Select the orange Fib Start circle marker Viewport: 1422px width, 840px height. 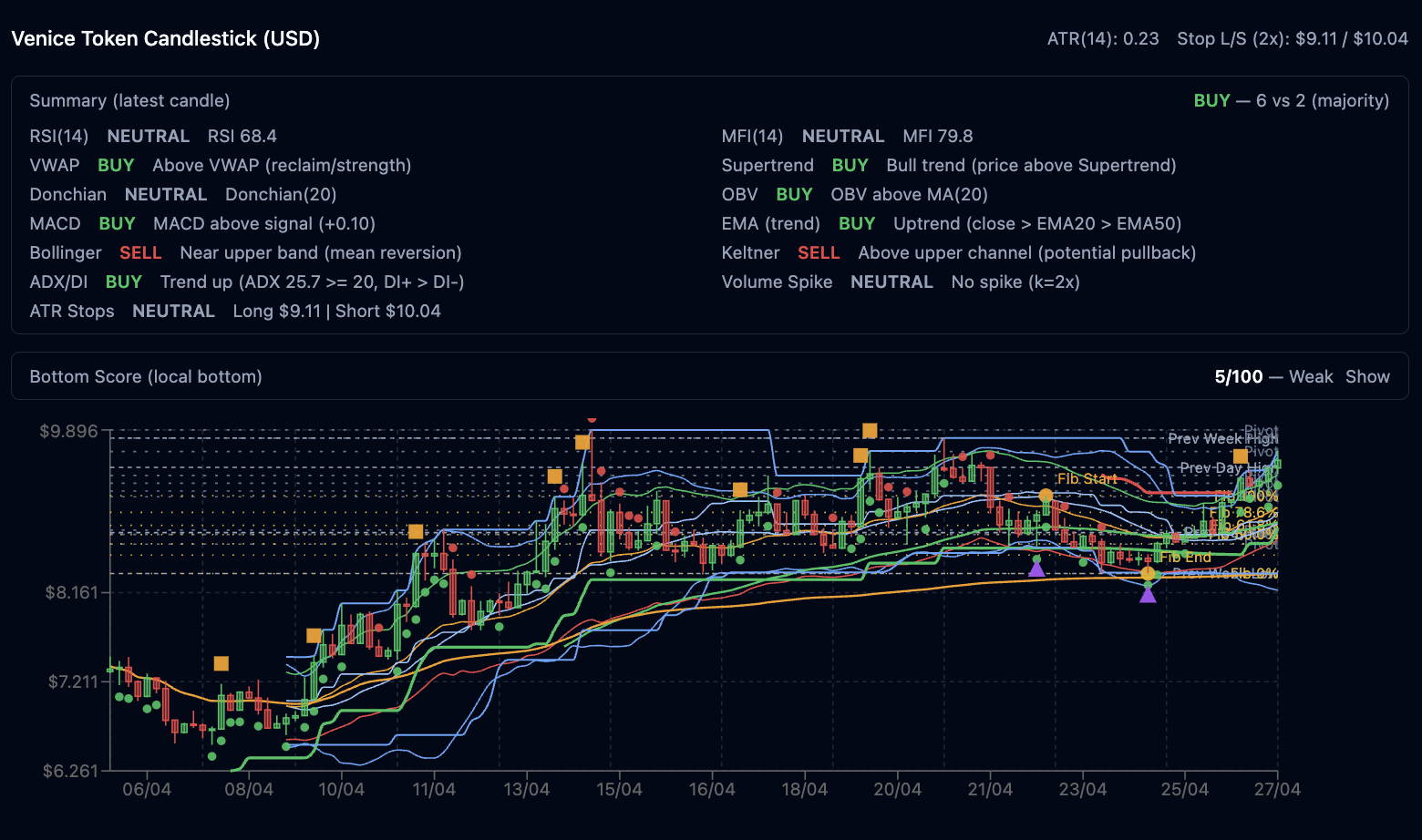point(1046,497)
